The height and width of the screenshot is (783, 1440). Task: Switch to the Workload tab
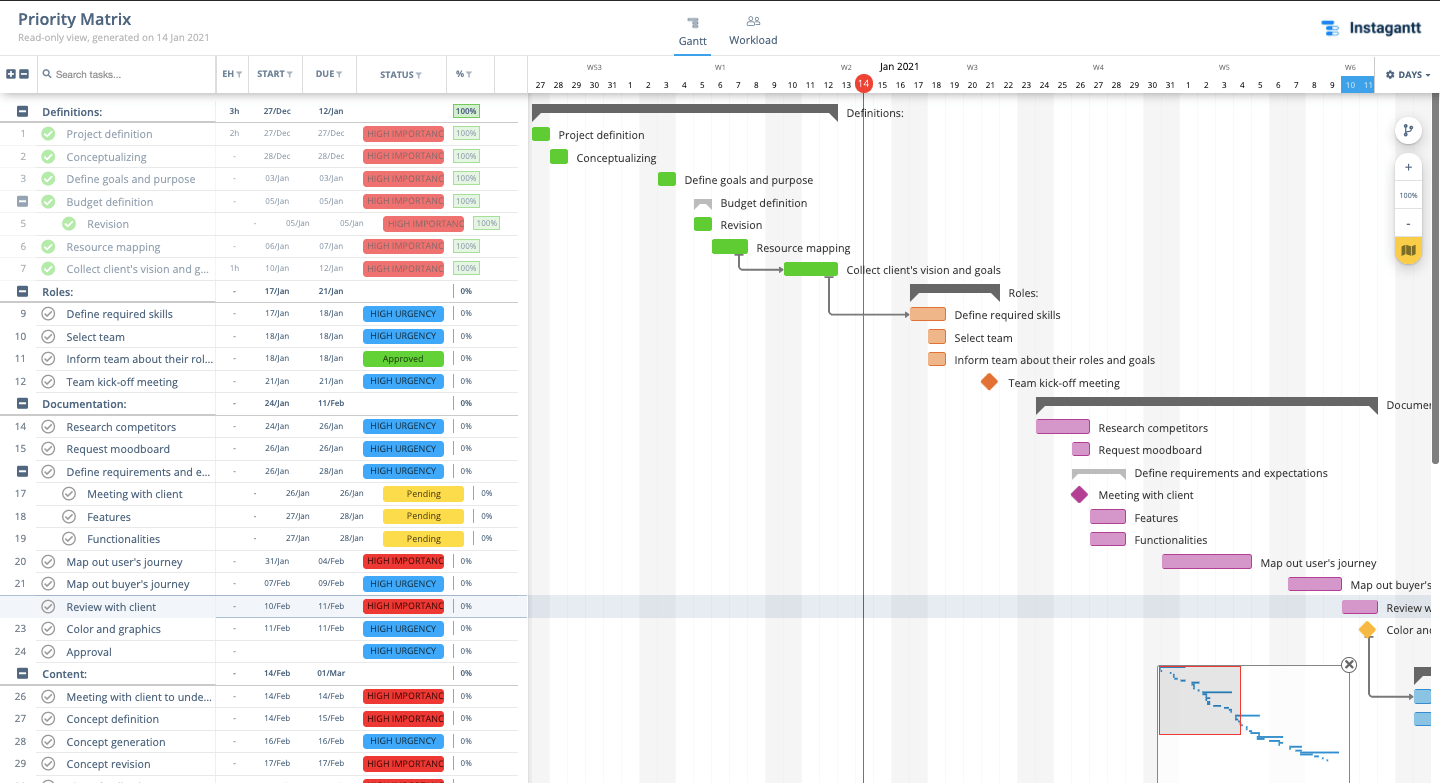click(753, 30)
